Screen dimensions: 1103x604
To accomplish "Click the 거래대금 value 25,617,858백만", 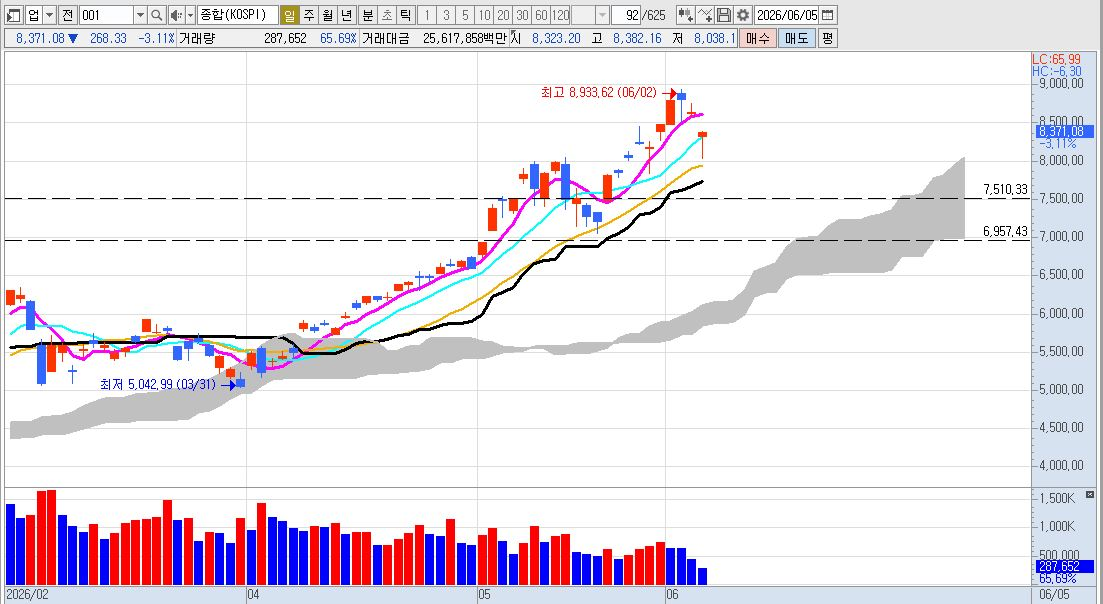I will point(464,38).
